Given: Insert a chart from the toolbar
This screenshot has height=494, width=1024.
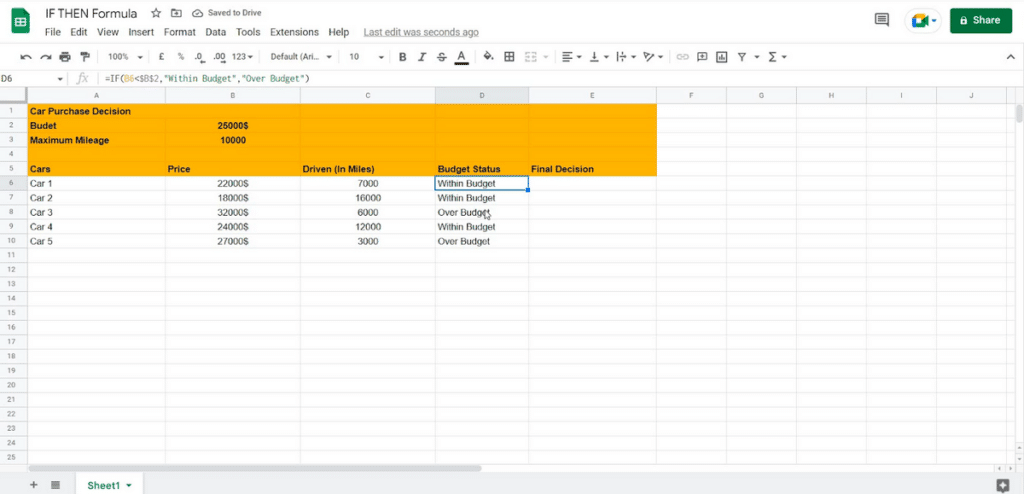Looking at the screenshot, I should tap(722, 57).
